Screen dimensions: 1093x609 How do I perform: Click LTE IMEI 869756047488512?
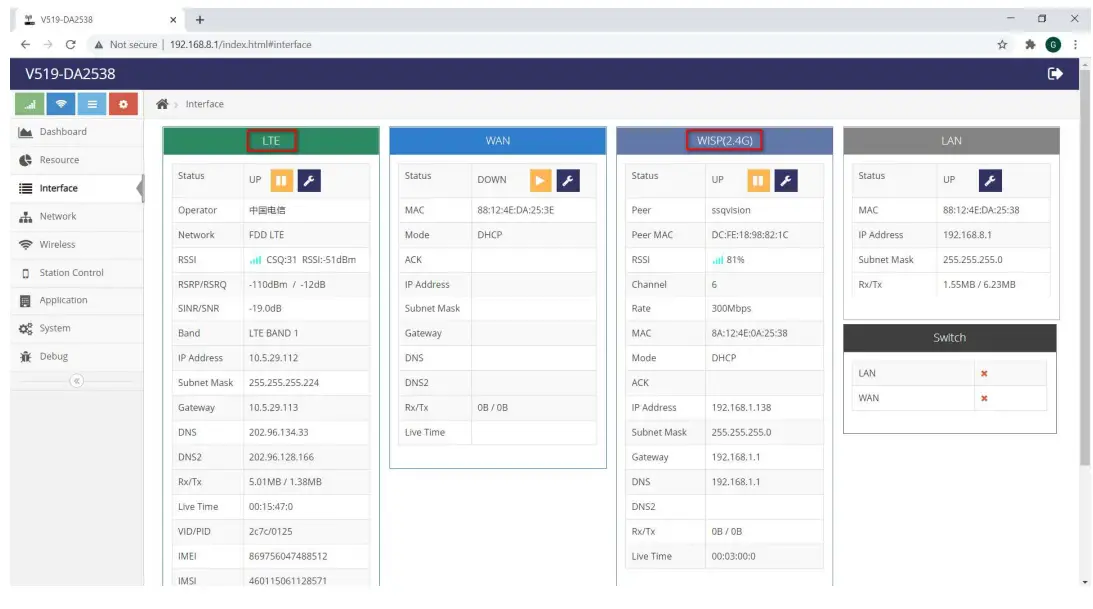tap(288, 557)
